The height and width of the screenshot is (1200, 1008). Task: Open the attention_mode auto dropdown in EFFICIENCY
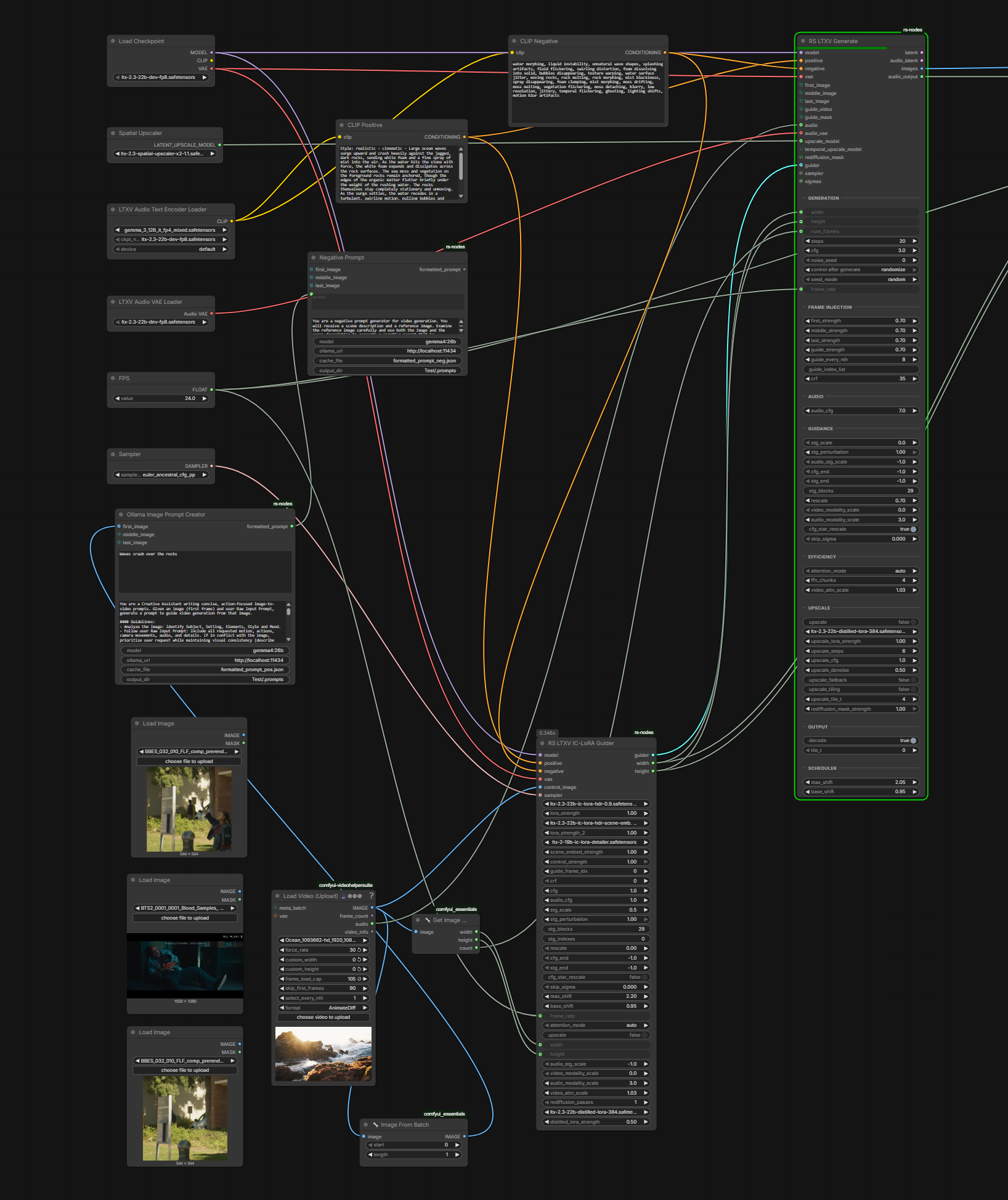861,571
